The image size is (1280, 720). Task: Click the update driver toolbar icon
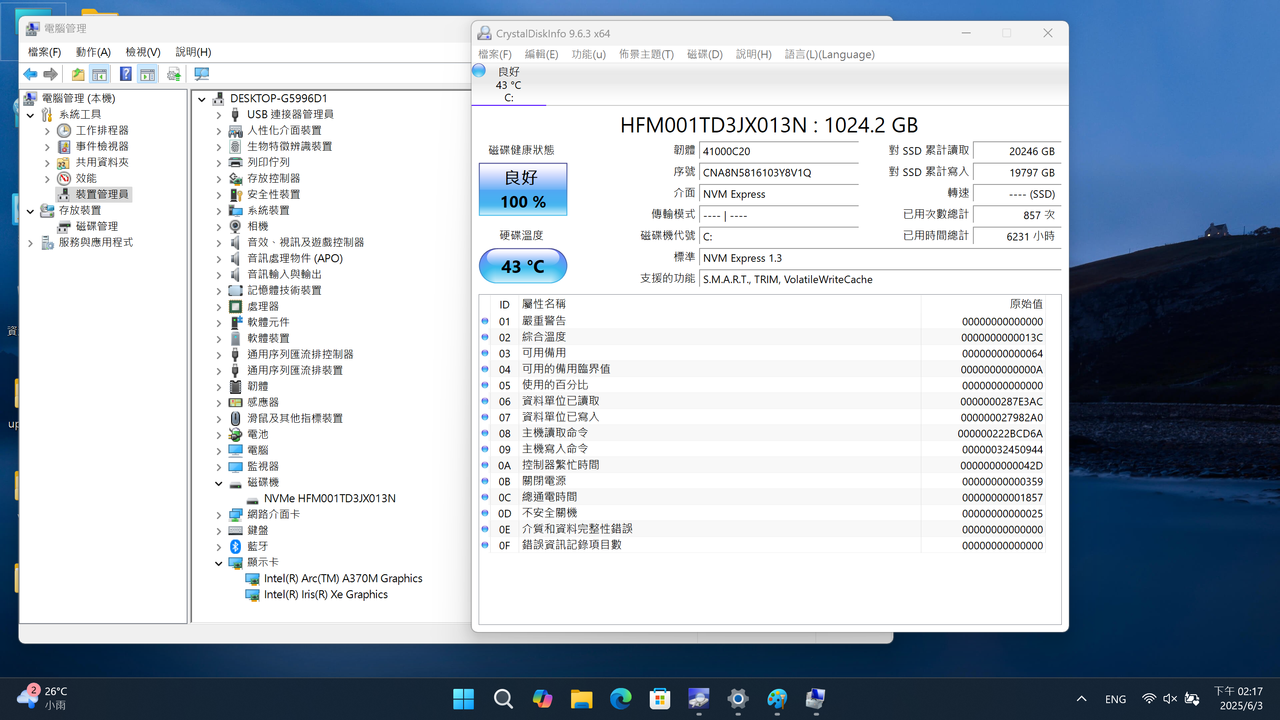pos(174,74)
